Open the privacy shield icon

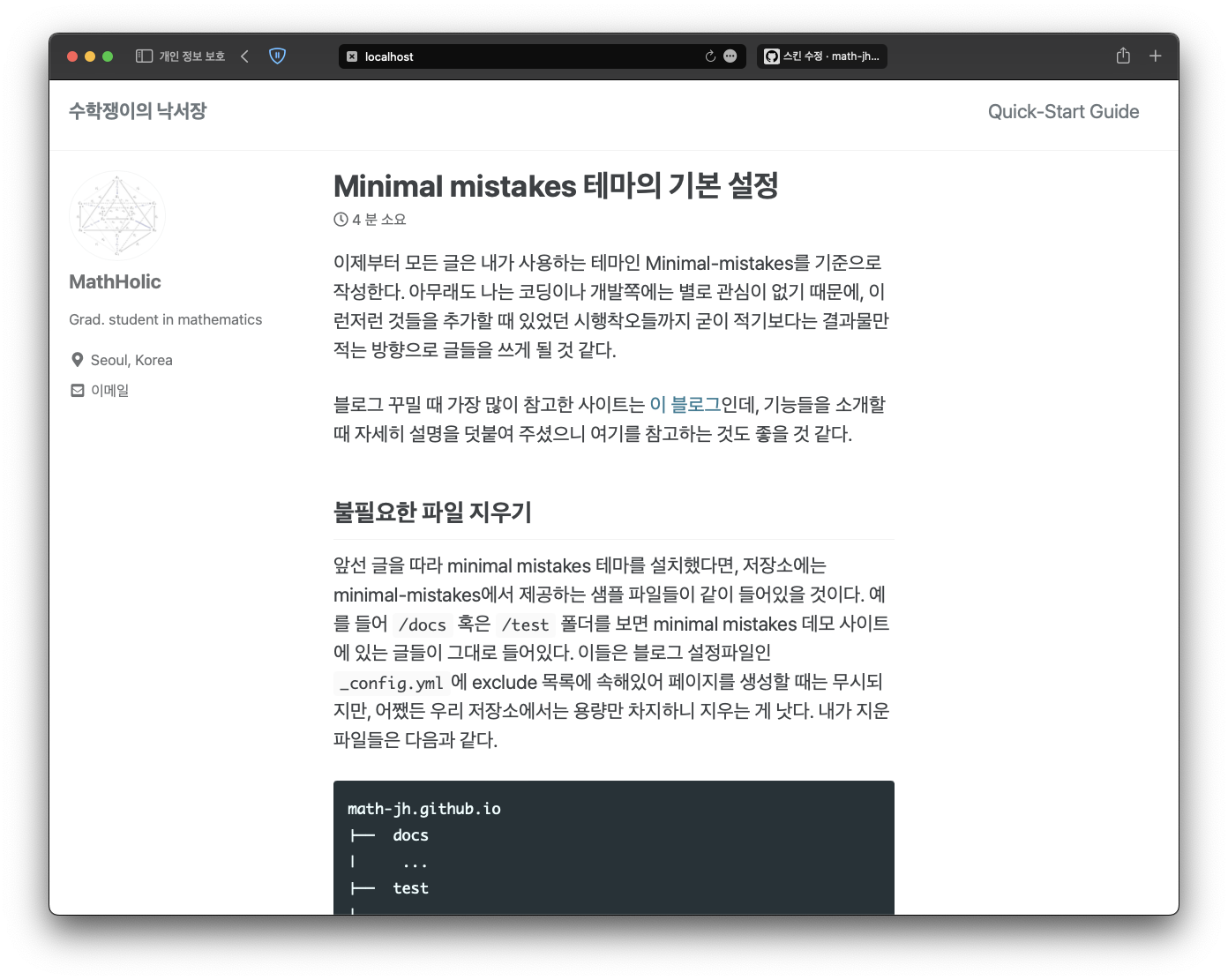click(277, 56)
